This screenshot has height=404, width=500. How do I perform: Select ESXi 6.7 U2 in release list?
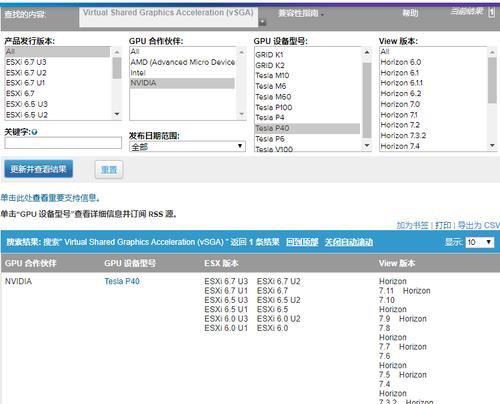tap(57, 73)
